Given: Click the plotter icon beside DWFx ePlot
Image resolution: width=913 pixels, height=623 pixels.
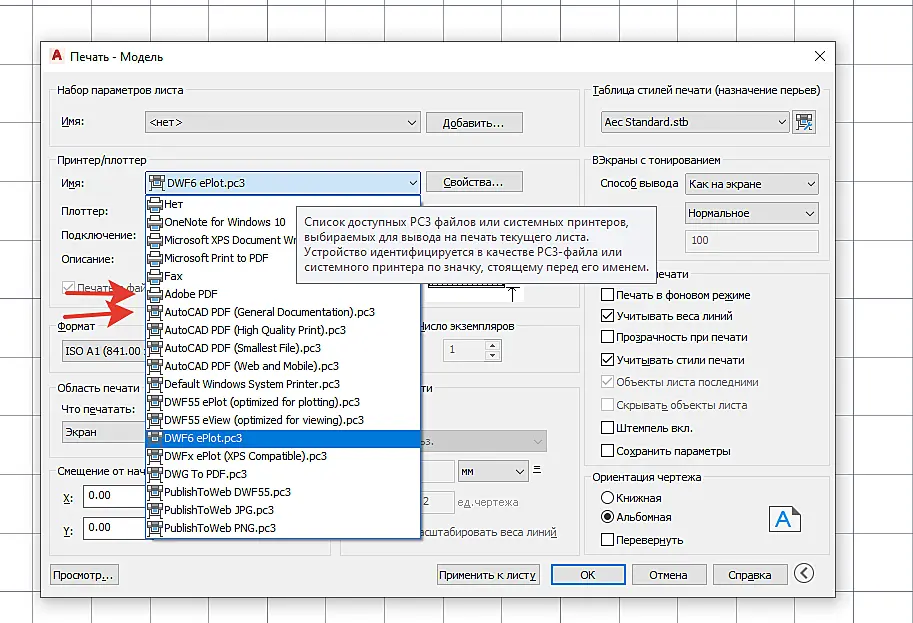Looking at the screenshot, I should point(154,456).
